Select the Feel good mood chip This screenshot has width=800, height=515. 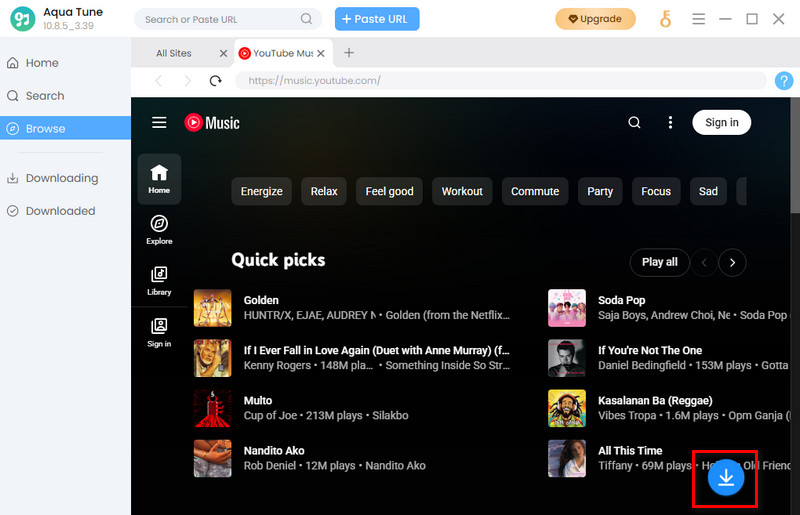pos(389,191)
